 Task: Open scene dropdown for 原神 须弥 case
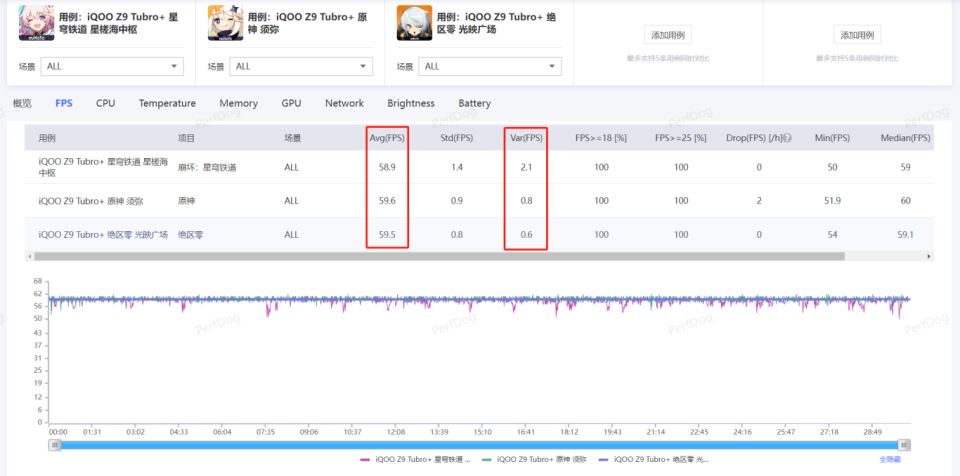pos(301,66)
